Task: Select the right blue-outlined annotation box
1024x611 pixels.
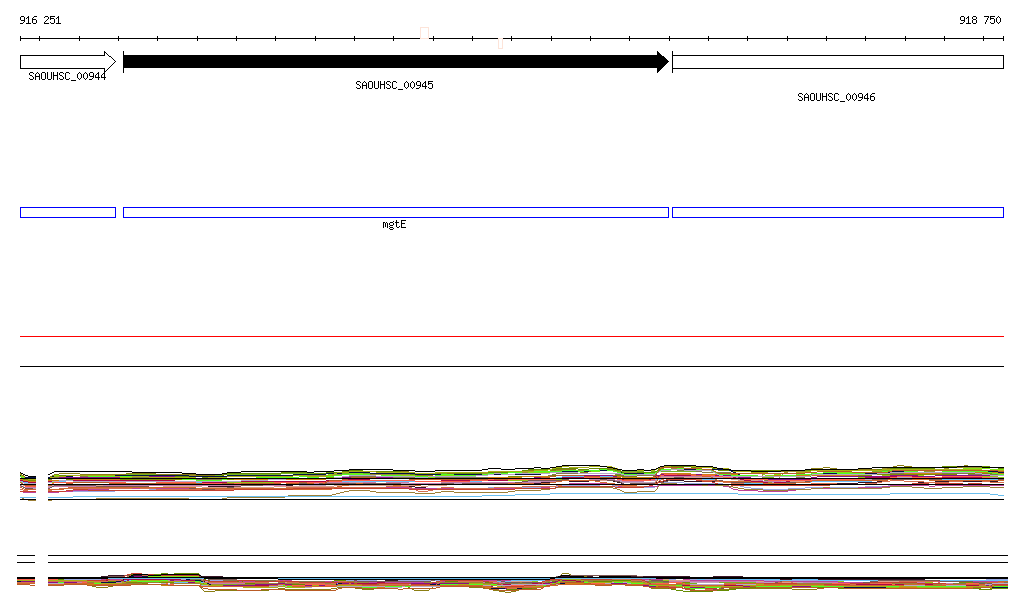Action: (837, 212)
